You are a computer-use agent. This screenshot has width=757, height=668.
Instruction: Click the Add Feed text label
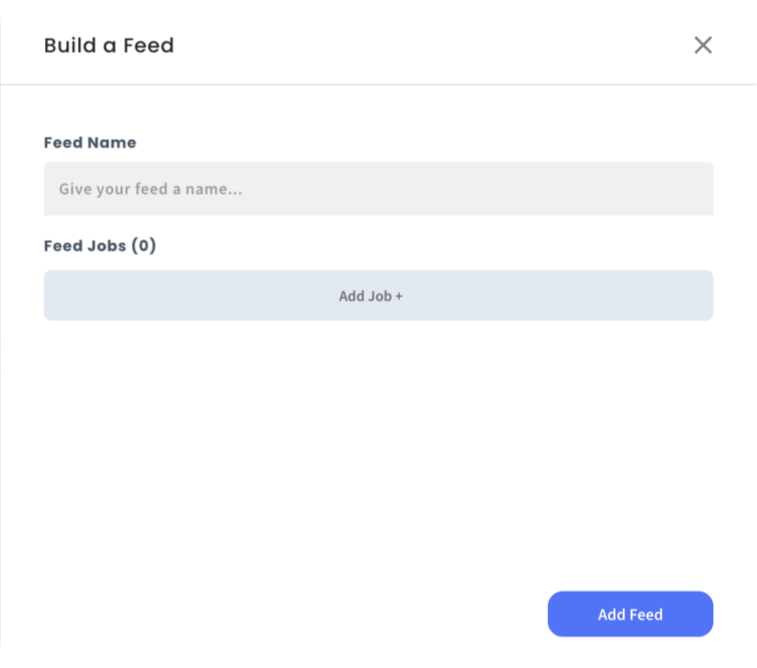(x=630, y=614)
